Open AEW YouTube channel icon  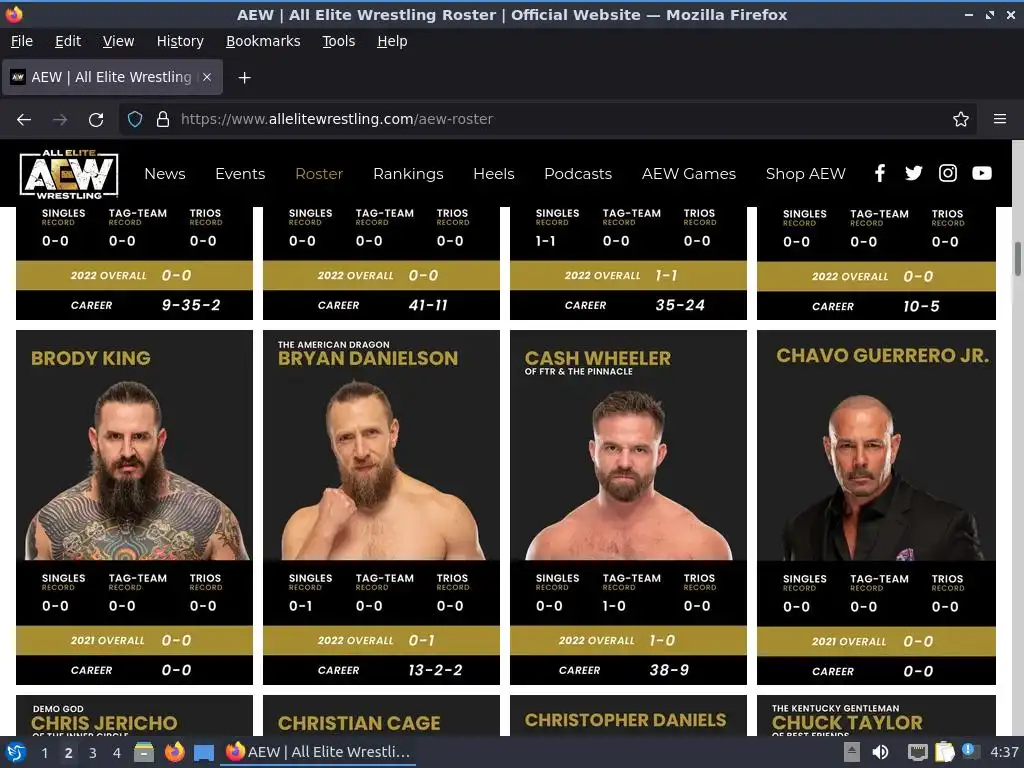(982, 173)
